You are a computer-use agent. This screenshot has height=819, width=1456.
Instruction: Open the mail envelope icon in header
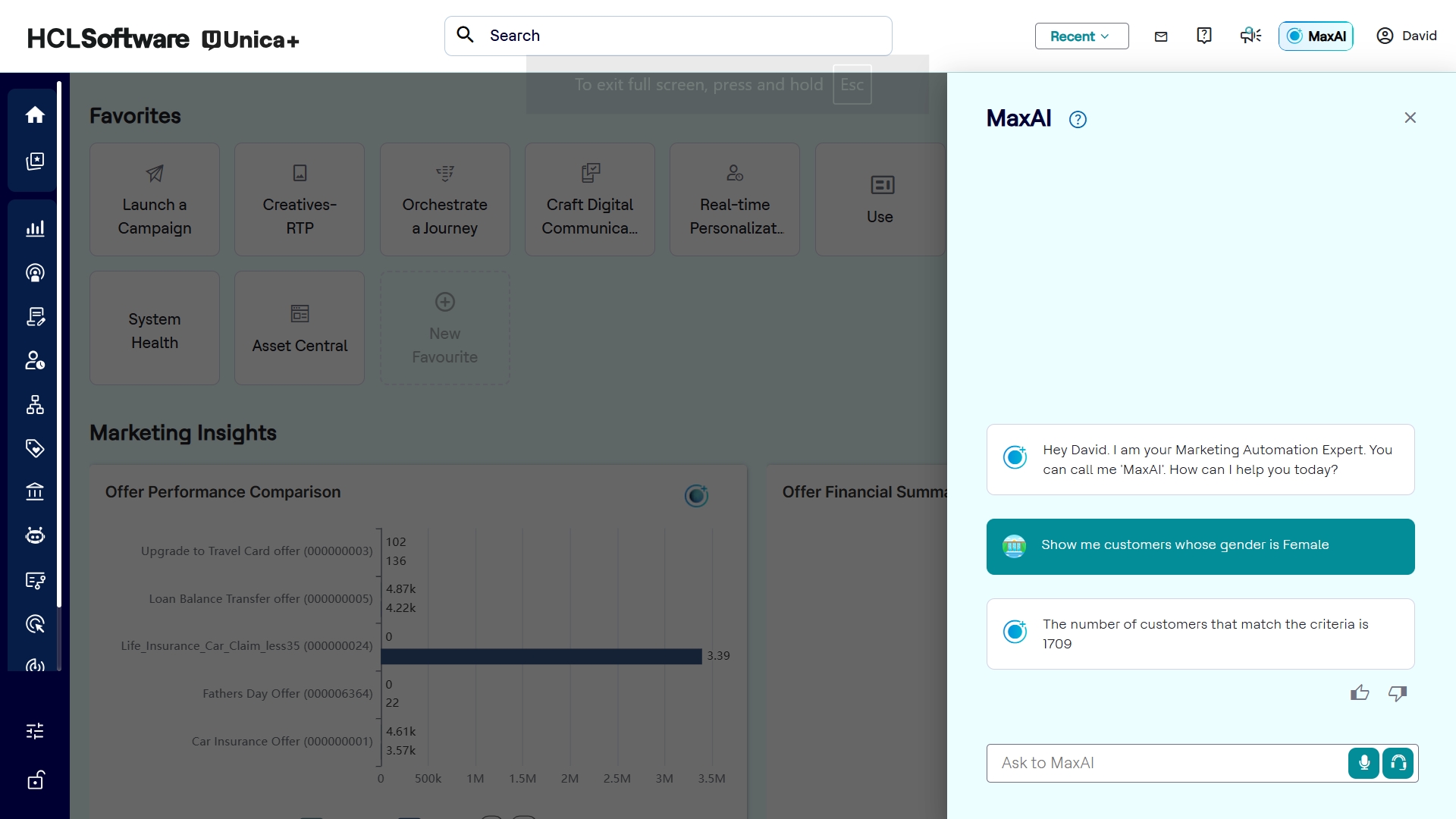point(1161,36)
